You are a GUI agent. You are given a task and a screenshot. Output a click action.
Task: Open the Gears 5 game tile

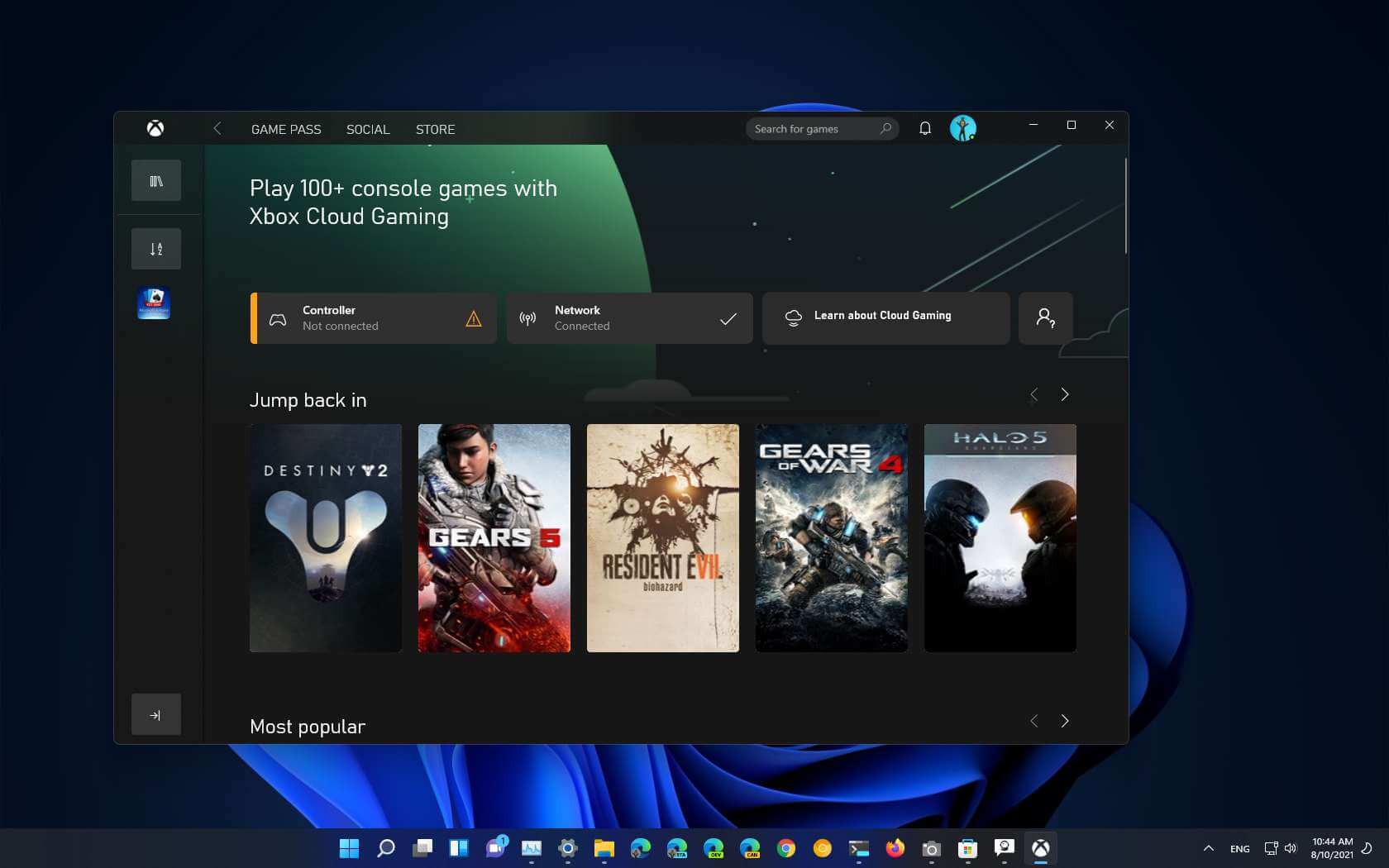[x=494, y=538]
